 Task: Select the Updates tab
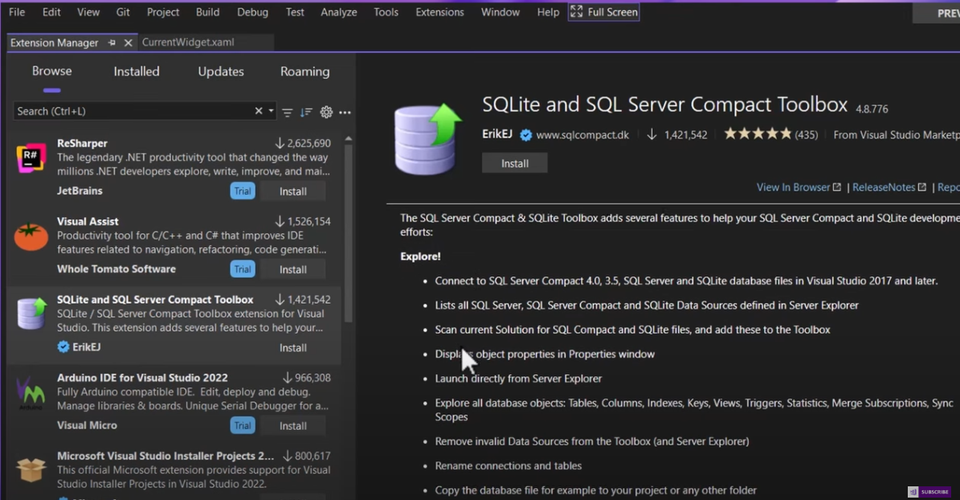221,72
